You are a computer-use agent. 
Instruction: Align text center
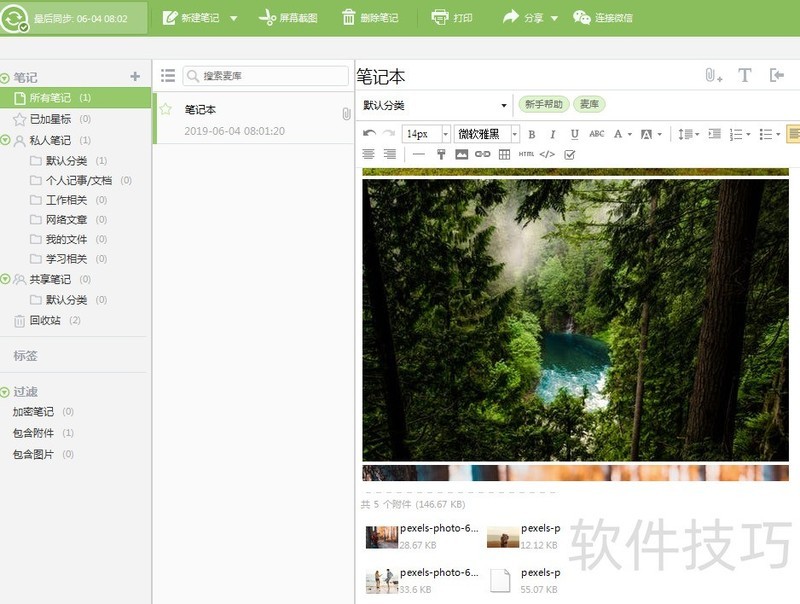368,154
